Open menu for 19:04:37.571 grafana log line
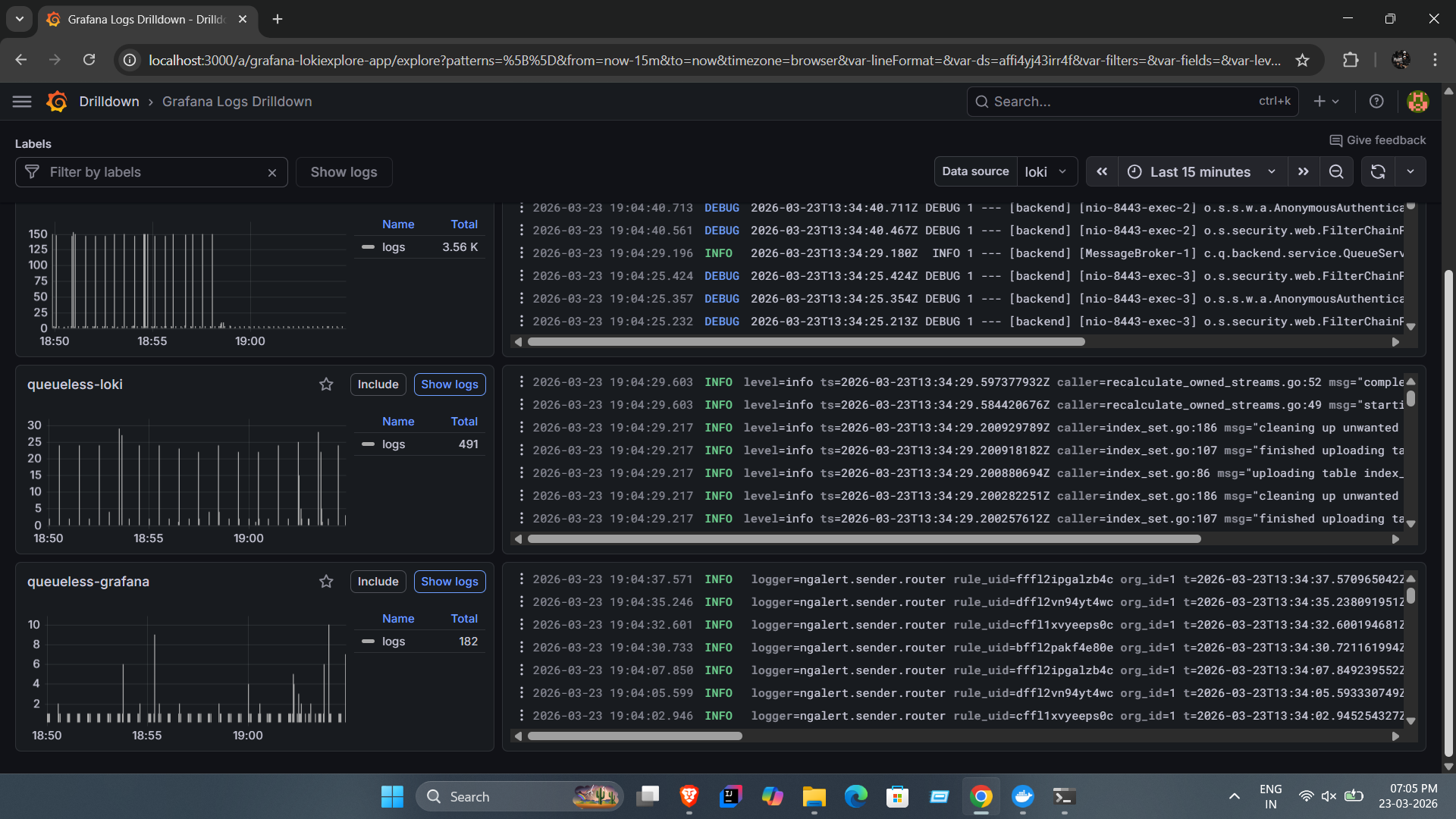 [521, 579]
